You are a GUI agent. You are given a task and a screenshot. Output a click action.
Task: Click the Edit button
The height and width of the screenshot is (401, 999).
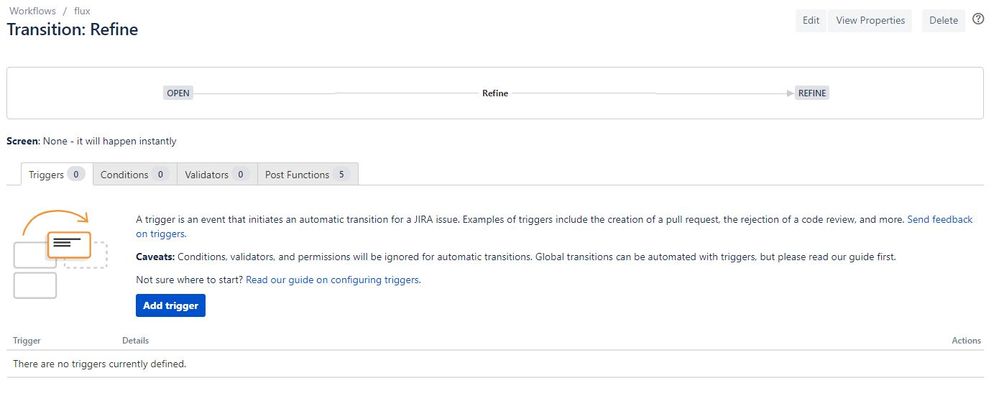(x=810, y=20)
